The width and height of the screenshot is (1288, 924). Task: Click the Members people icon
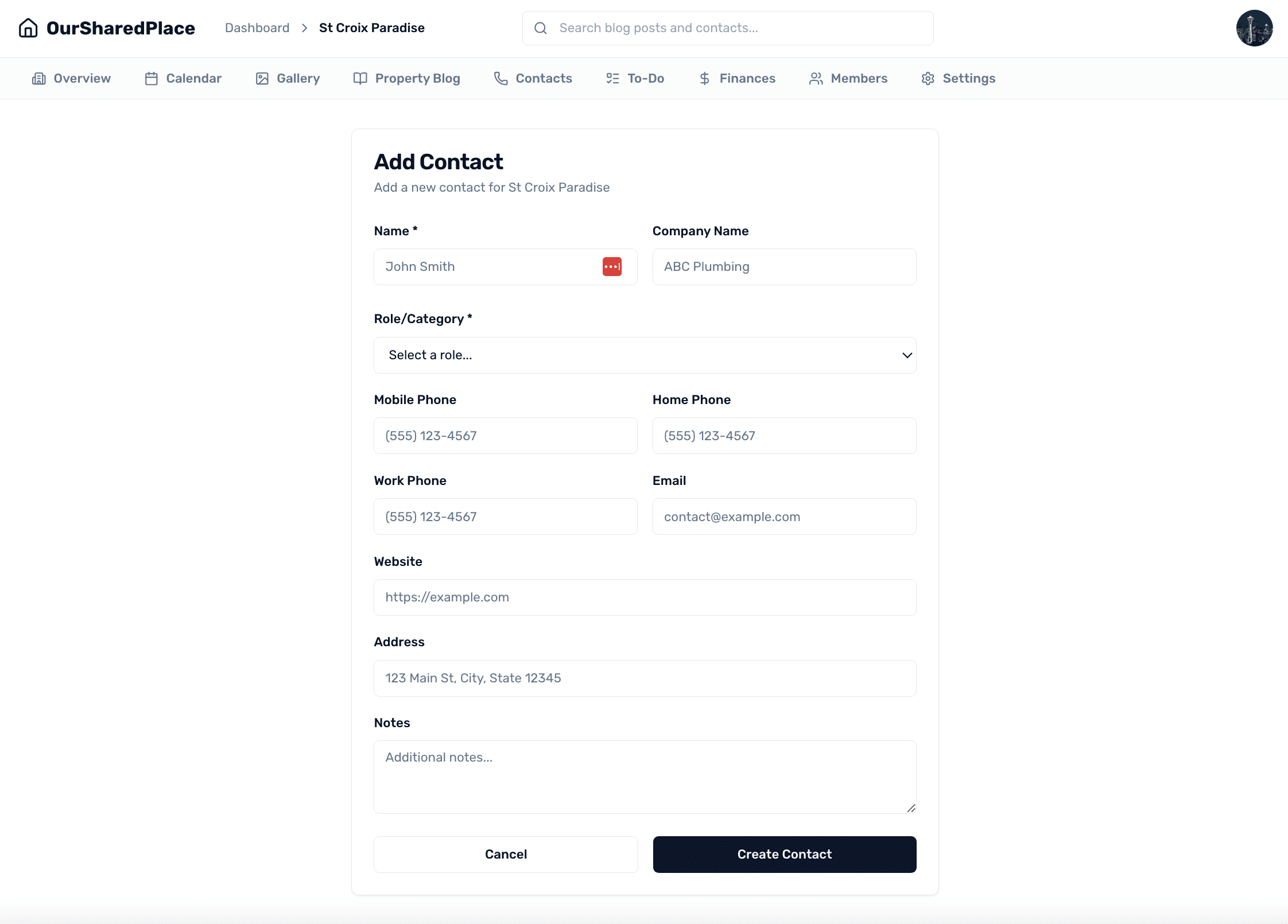pos(815,78)
